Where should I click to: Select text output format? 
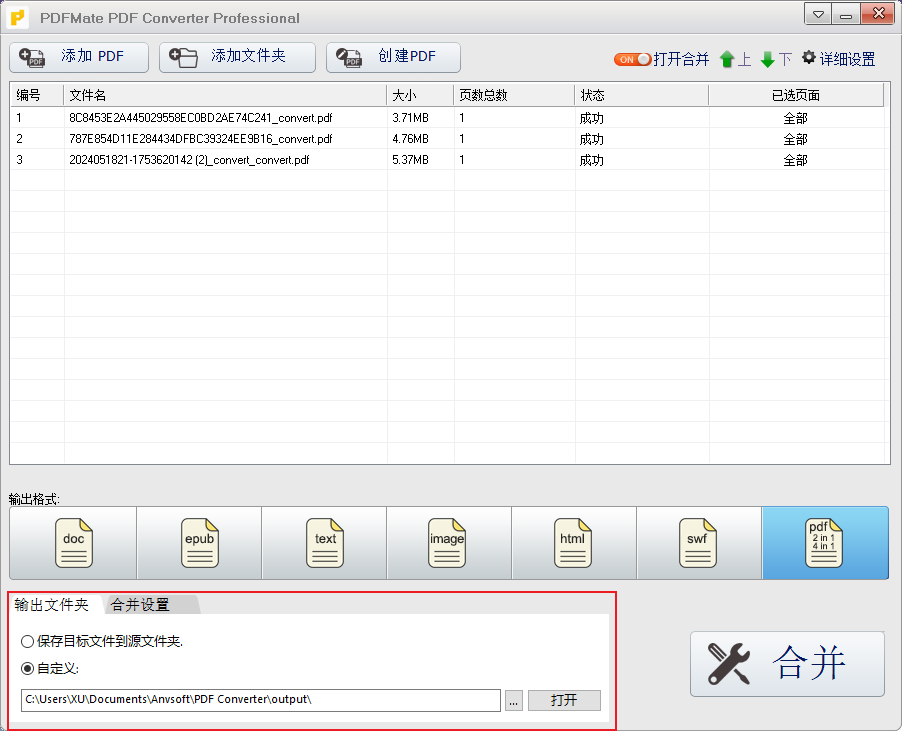coord(324,543)
